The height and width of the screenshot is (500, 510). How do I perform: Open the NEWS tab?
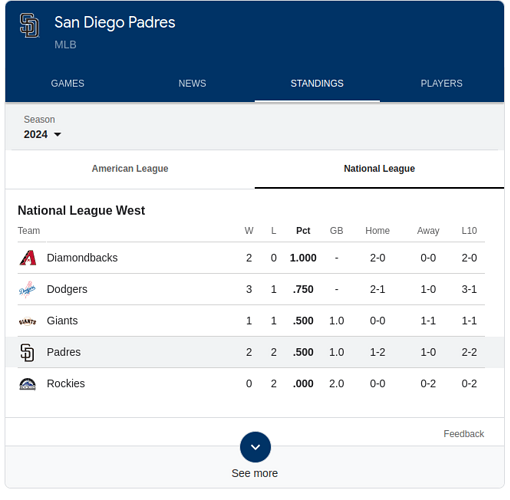192,83
